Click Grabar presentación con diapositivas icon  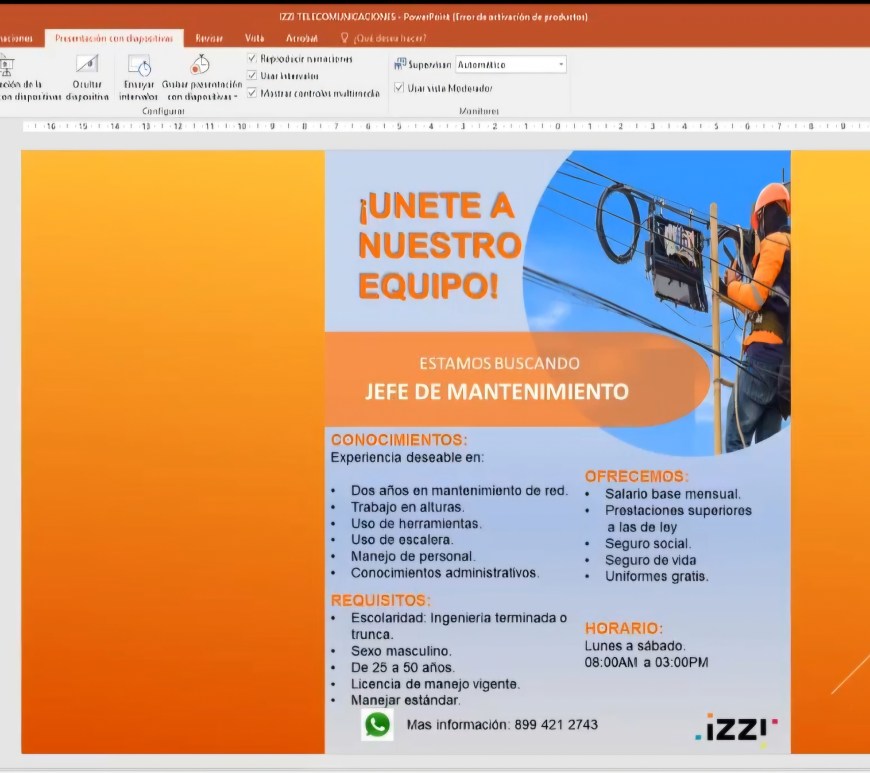(x=200, y=65)
